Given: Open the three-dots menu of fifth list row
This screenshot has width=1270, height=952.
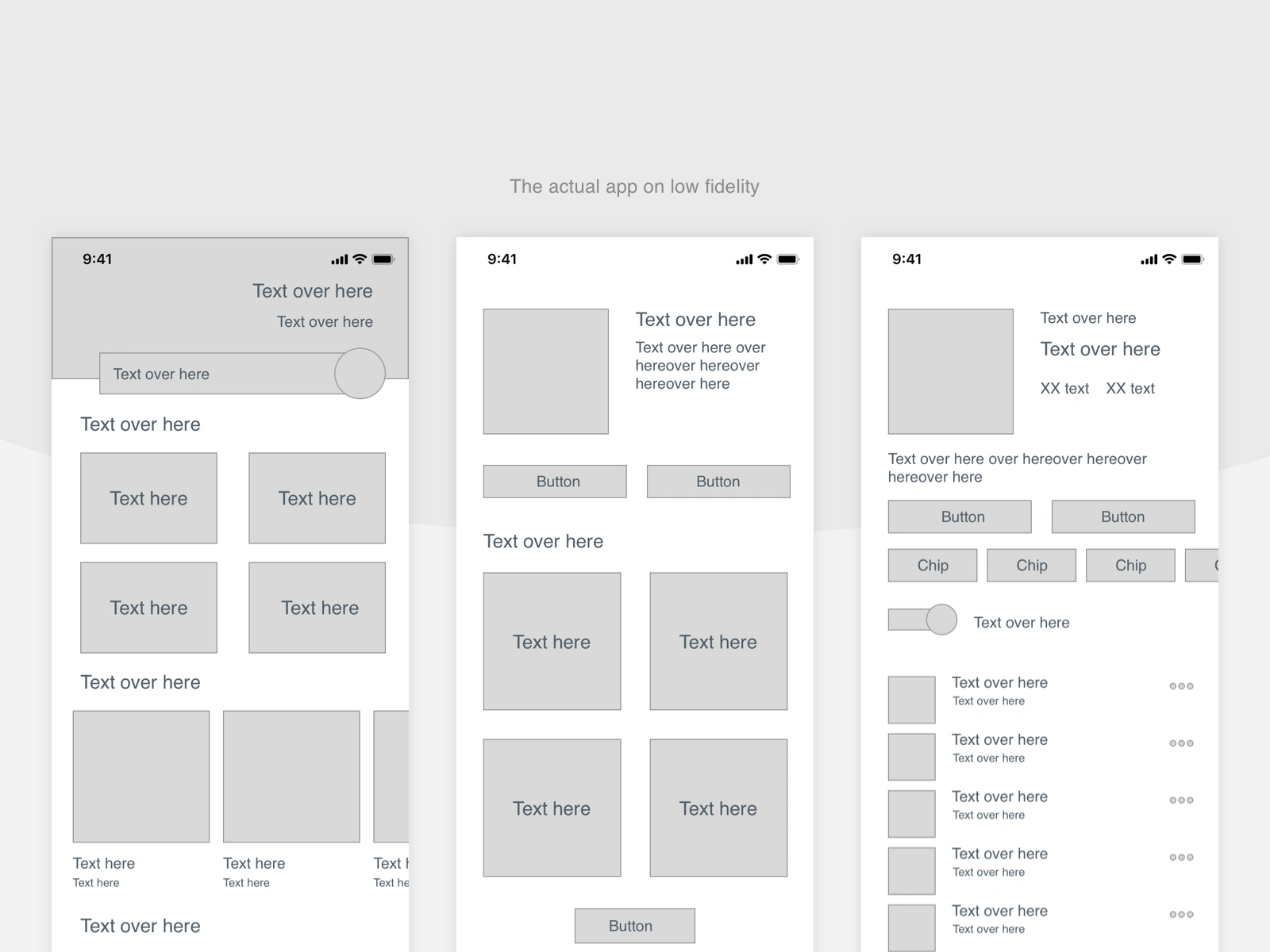Looking at the screenshot, I should (x=1181, y=915).
